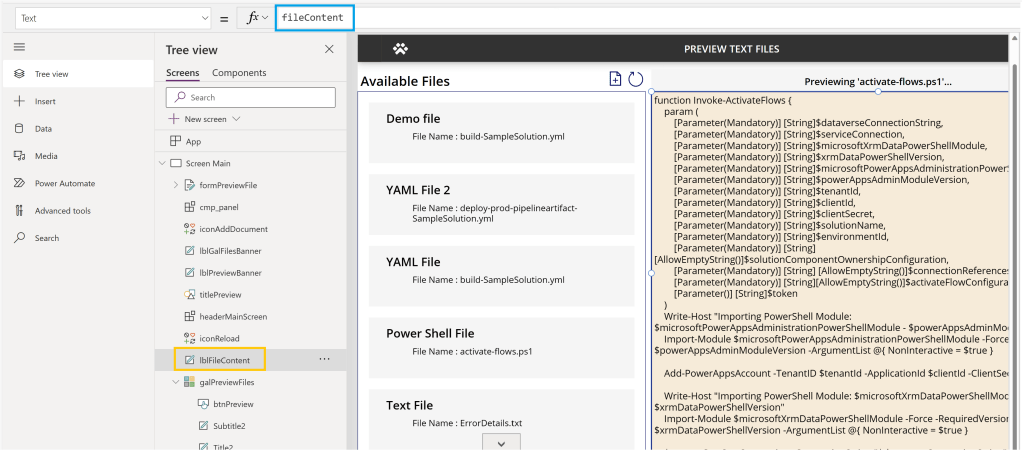Select the Power Shell File gallery item
Screen dimensions: 1022x450
pyautogui.click(x=502, y=341)
